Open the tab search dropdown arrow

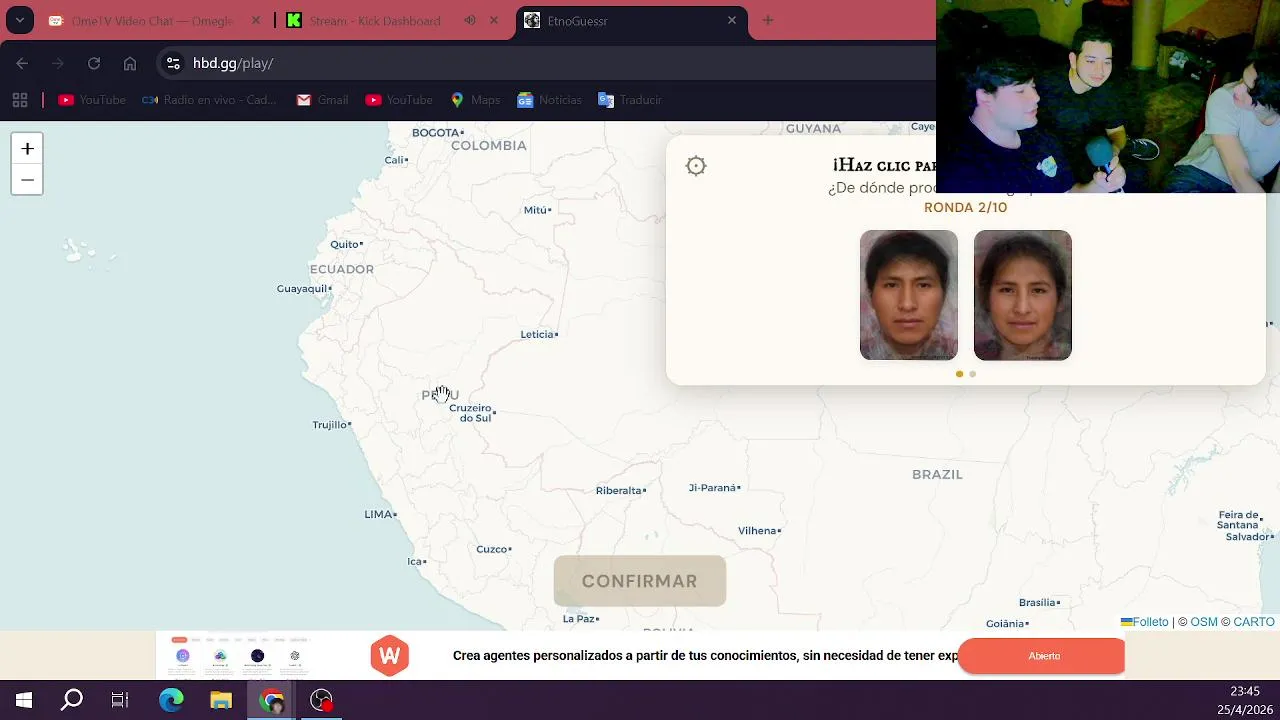pyautogui.click(x=19, y=20)
